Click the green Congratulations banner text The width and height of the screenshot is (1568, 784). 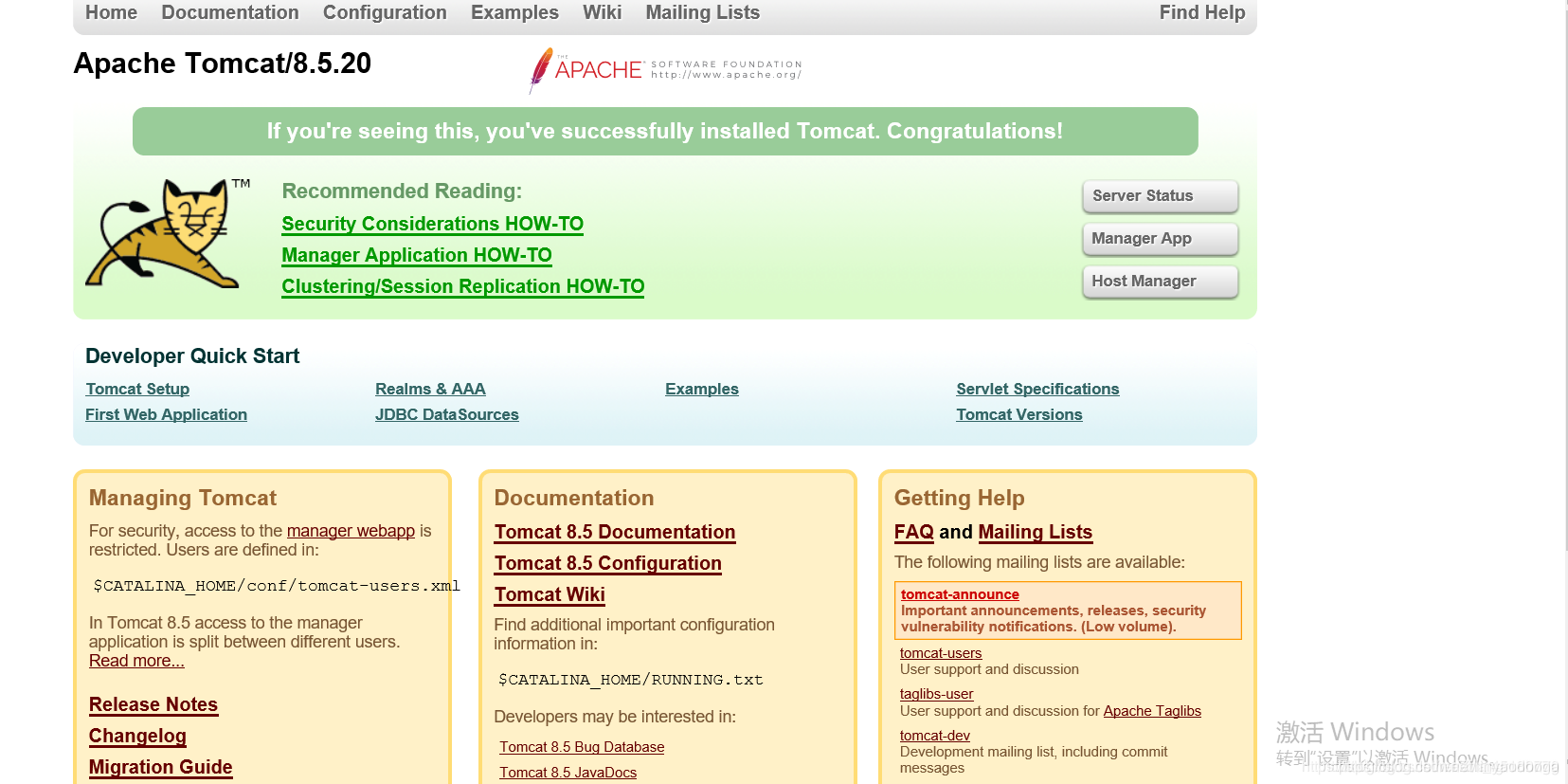pos(665,131)
